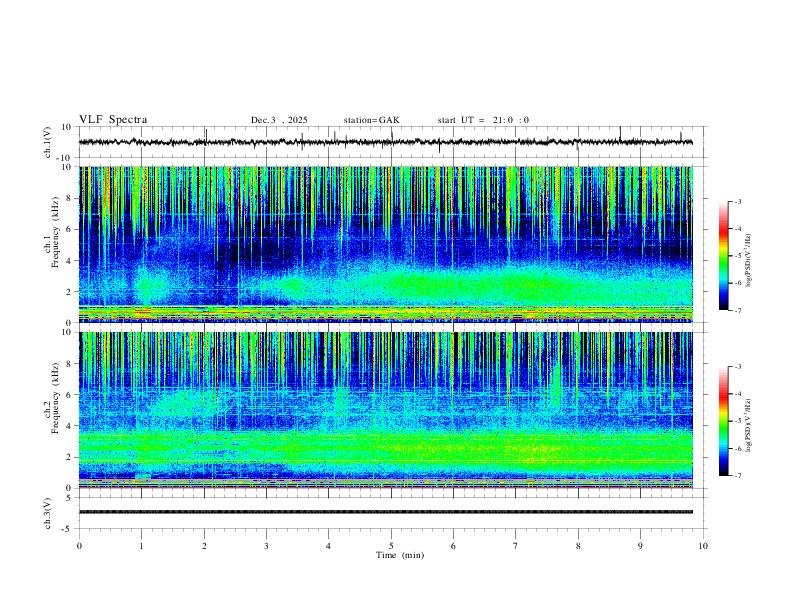Click the '-7' tick on ch.2 colorbar
This screenshot has height=612, width=792.
pyautogui.click(x=737, y=476)
